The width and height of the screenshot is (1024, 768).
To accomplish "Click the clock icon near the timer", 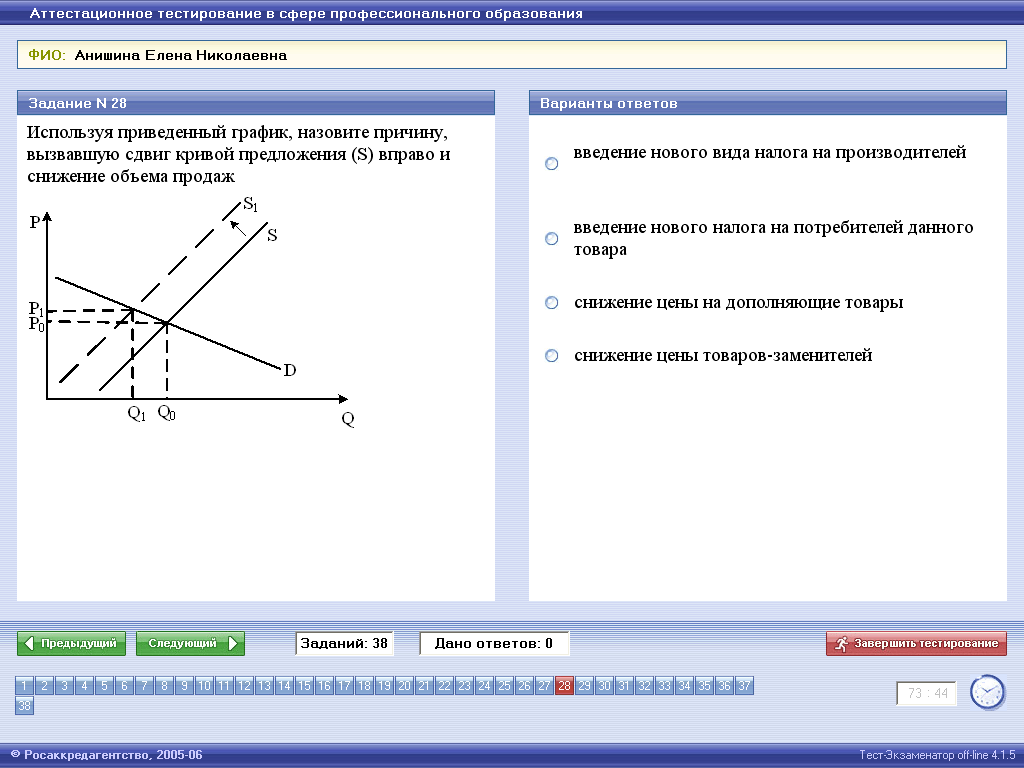I will 987,692.
